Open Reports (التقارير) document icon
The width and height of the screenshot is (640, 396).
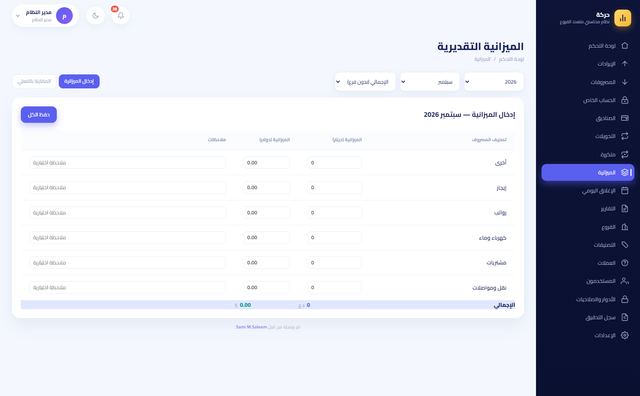[624, 209]
